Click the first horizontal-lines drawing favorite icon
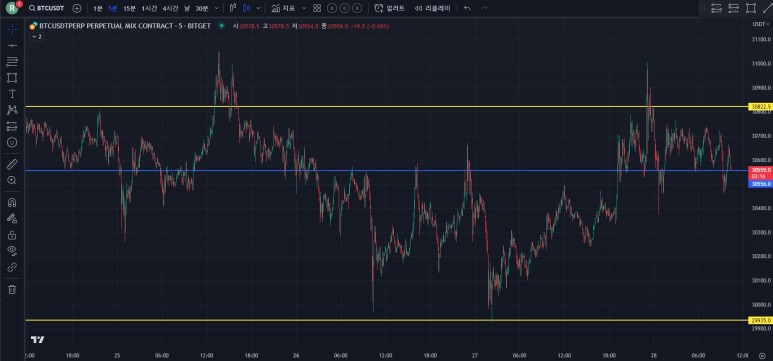This screenshot has width=773, height=361. click(716, 8)
